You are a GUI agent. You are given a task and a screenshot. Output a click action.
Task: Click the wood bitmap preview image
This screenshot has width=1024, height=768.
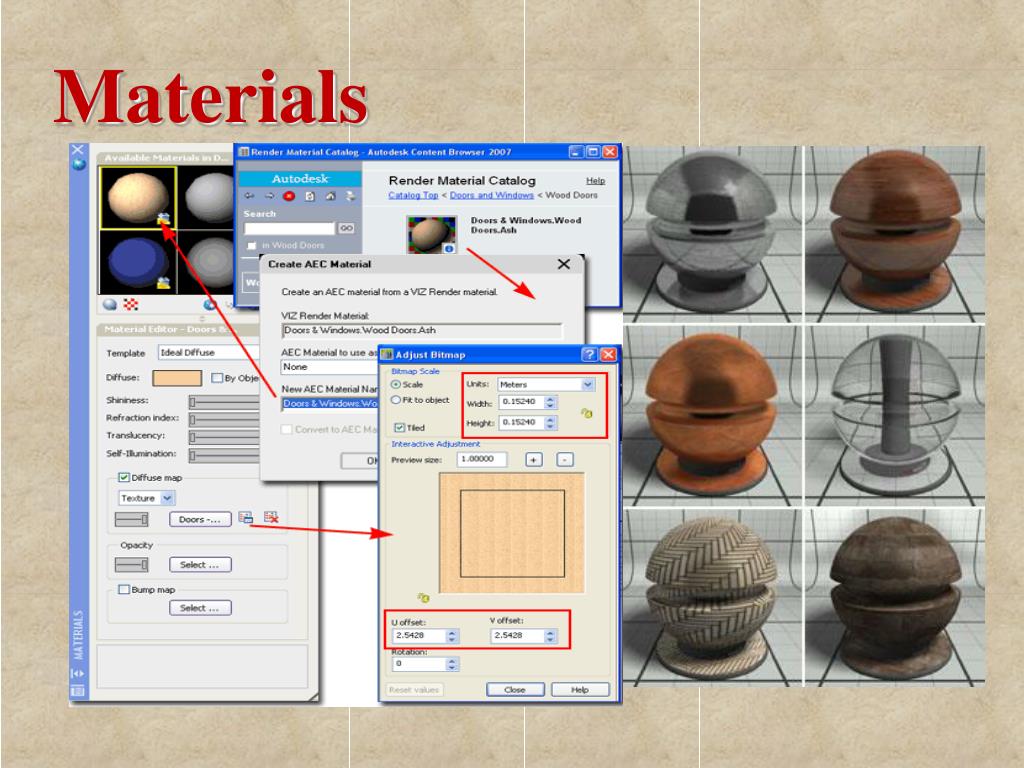pos(511,534)
